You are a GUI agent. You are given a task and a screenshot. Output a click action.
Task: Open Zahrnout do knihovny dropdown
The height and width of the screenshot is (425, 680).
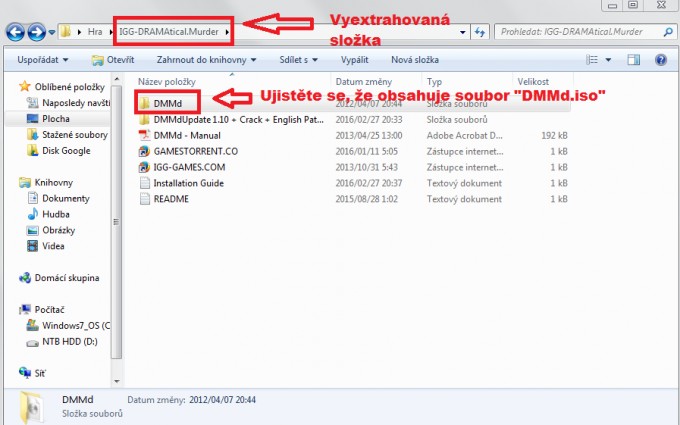coord(206,60)
